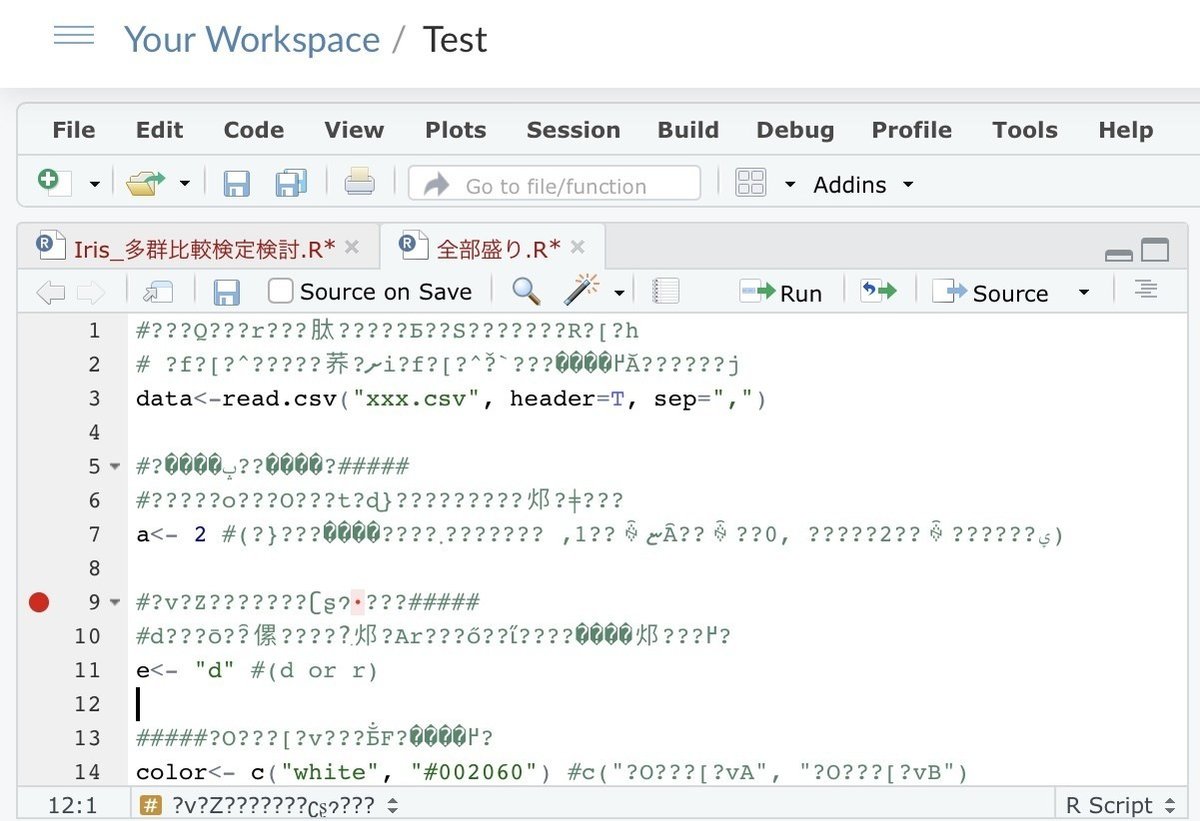Run the current line with the Run button
This screenshot has width=1200, height=821.
pos(782,291)
